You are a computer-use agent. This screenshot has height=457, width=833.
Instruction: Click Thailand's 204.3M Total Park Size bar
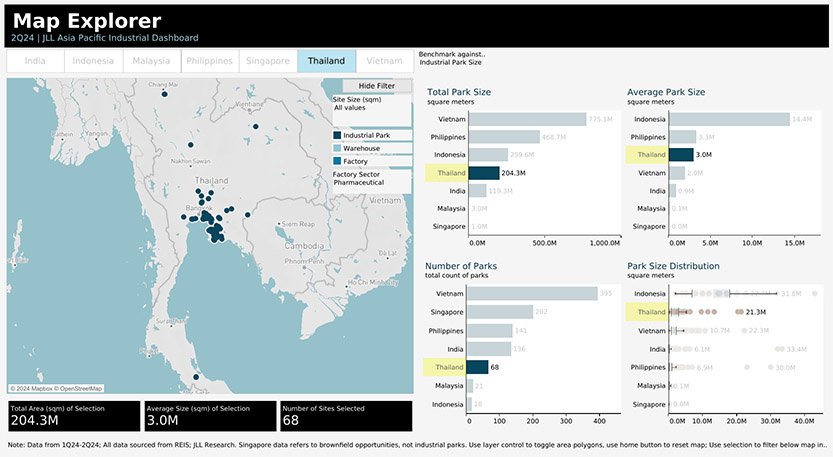[x=484, y=173]
